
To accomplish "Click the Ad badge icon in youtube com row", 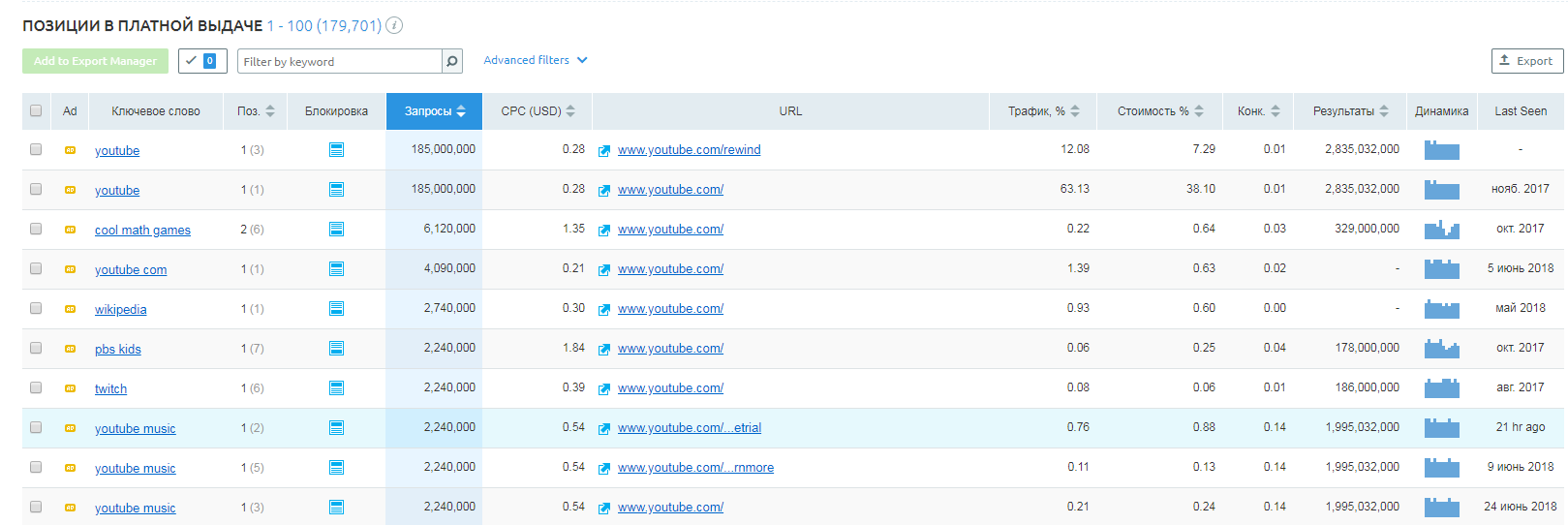I will pos(70,269).
